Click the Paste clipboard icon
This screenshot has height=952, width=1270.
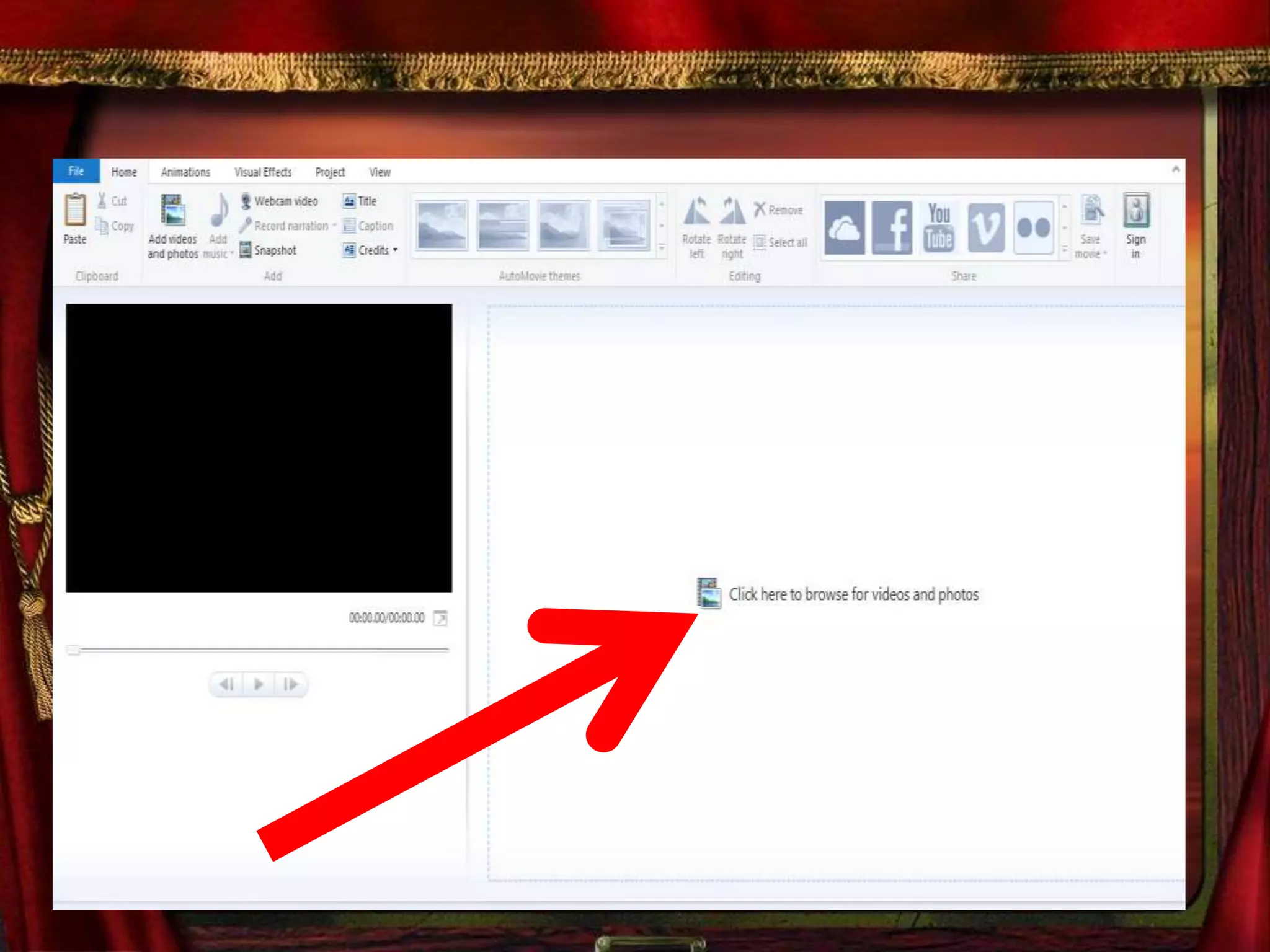coord(75,211)
